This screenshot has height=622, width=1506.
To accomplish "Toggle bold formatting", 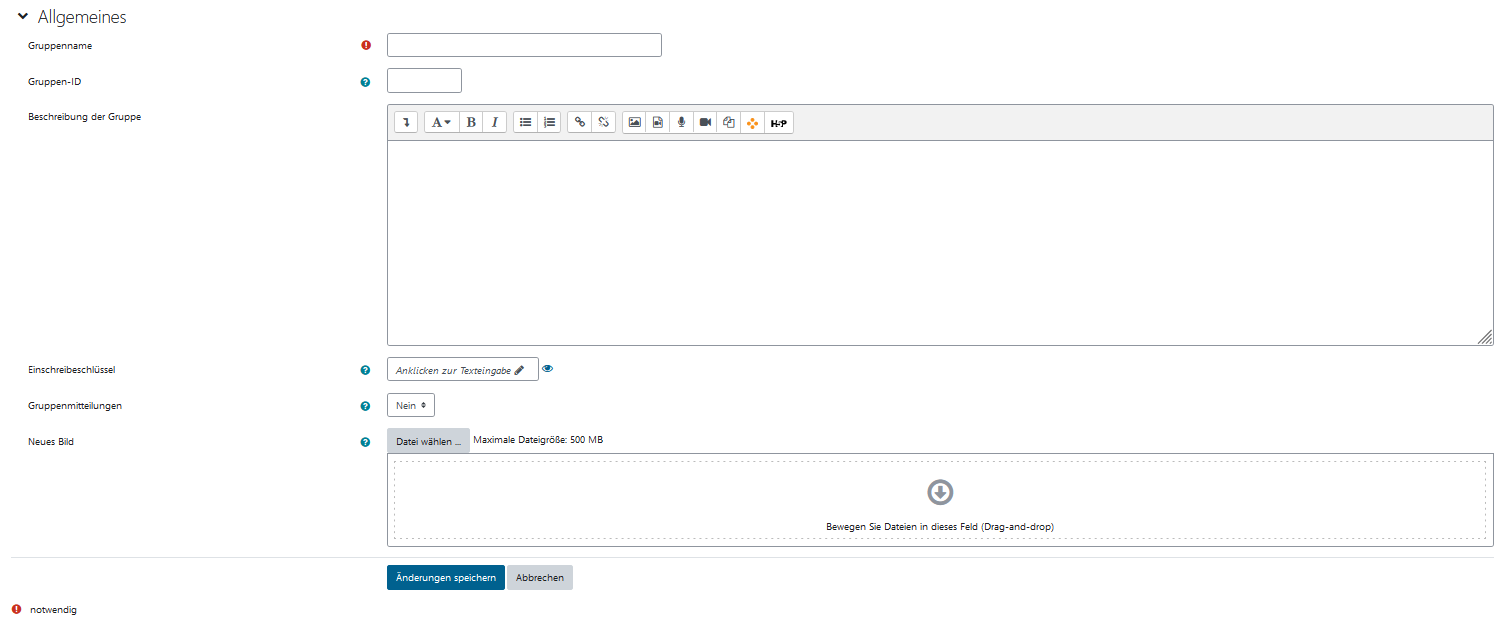I will [471, 122].
